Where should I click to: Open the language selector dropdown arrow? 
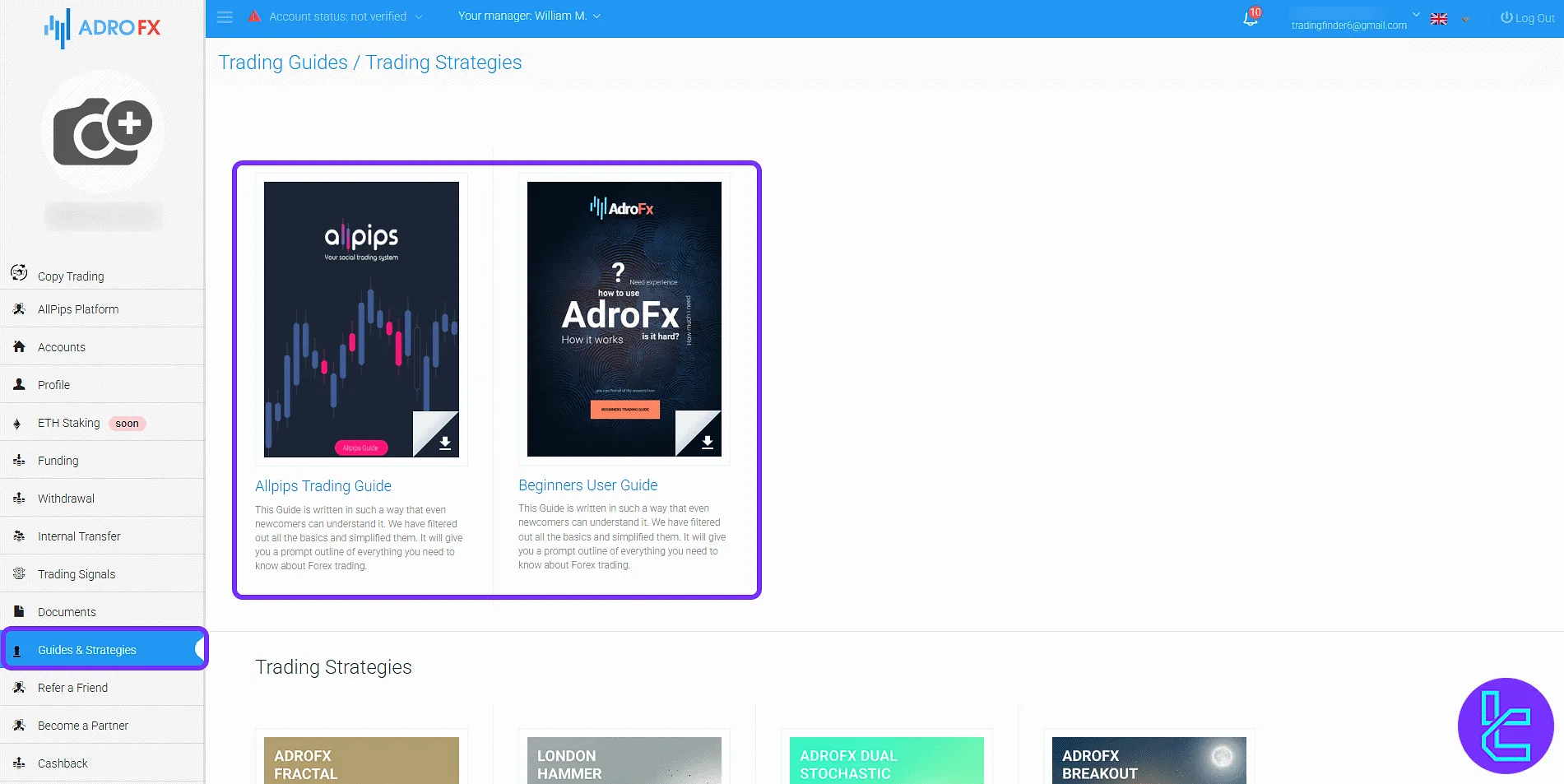pyautogui.click(x=1465, y=19)
